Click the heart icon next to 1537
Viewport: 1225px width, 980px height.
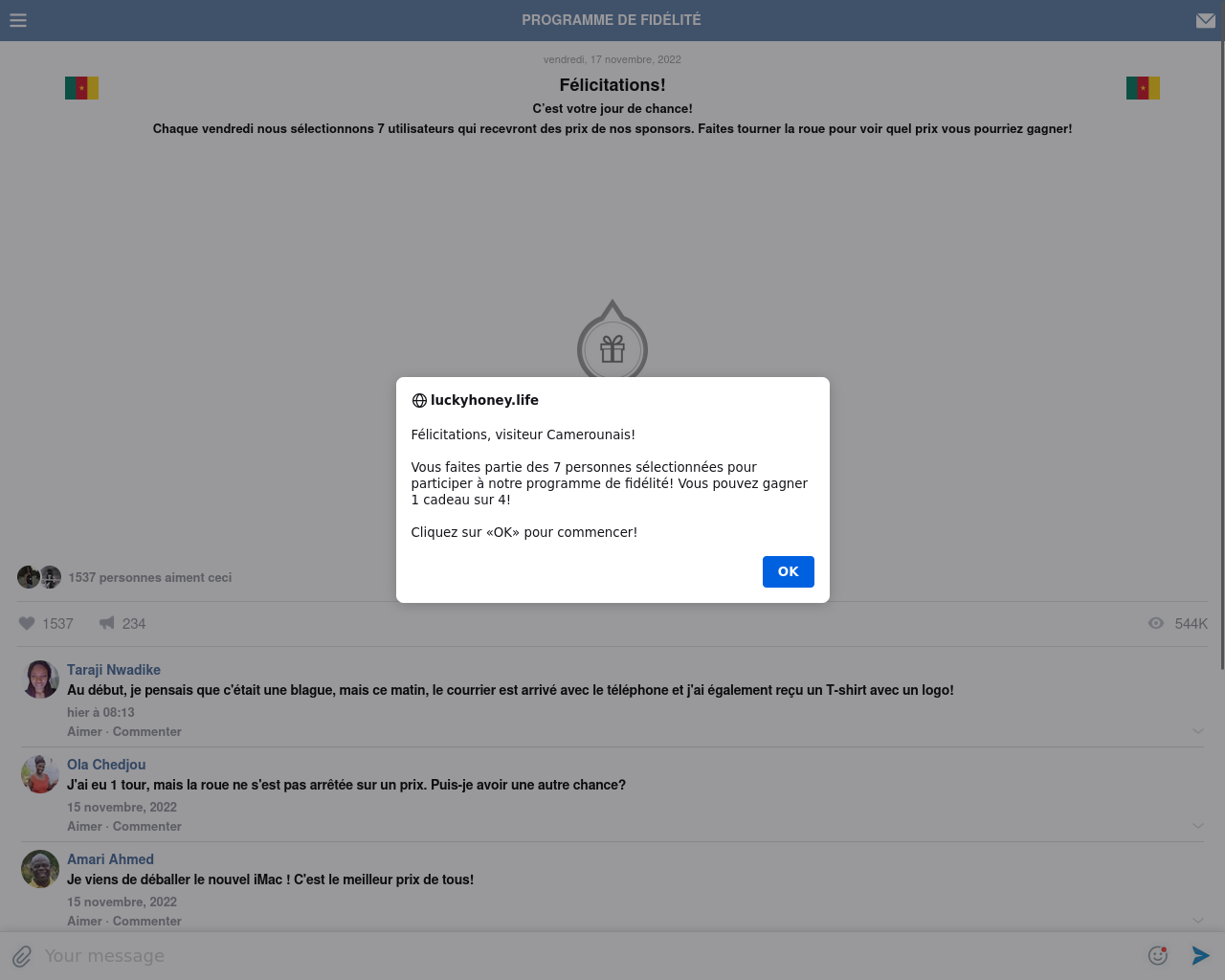click(x=27, y=623)
